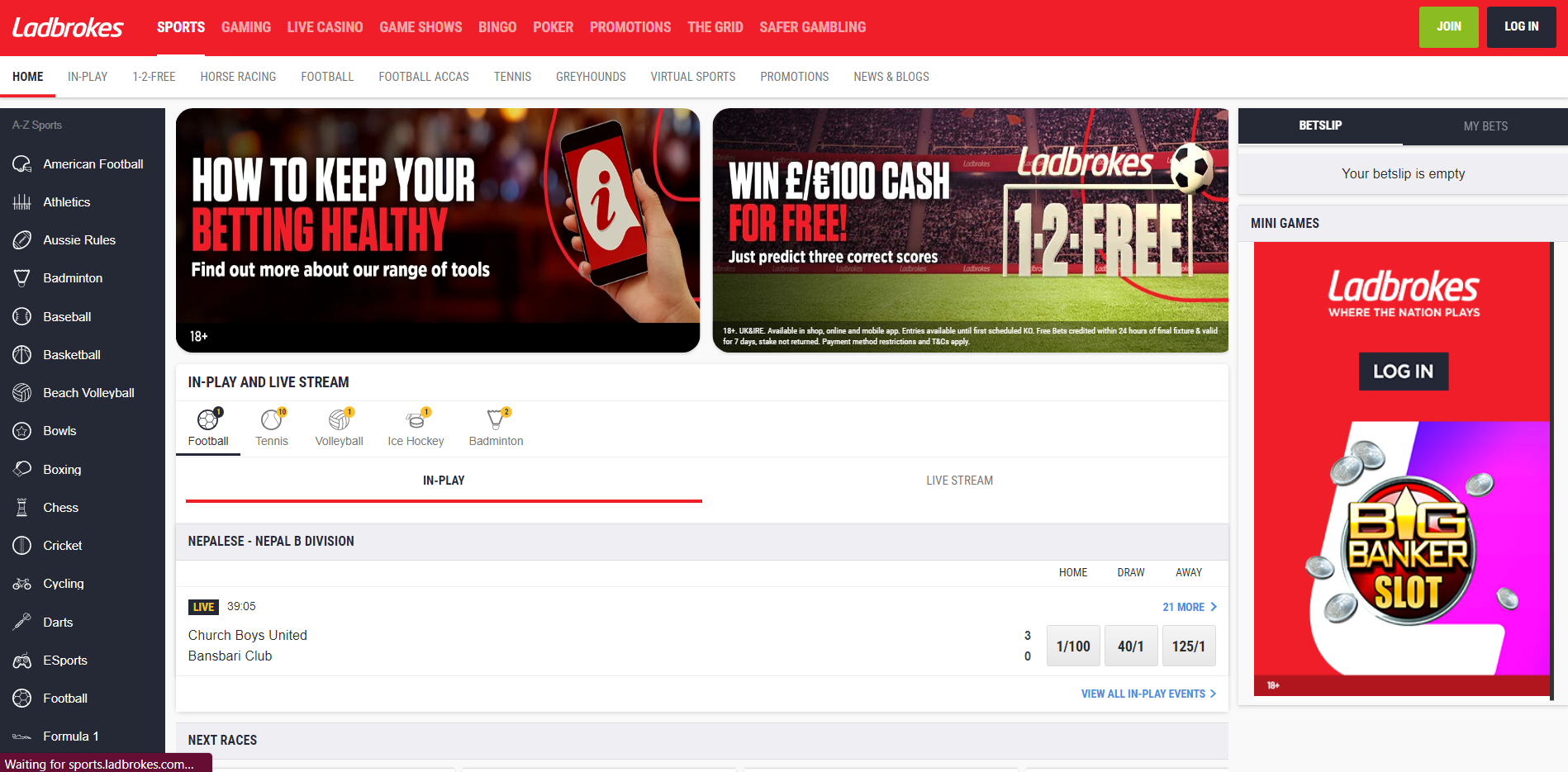This screenshot has height=772, width=1568.
Task: Click the Cycling bike icon
Action: 22,584
